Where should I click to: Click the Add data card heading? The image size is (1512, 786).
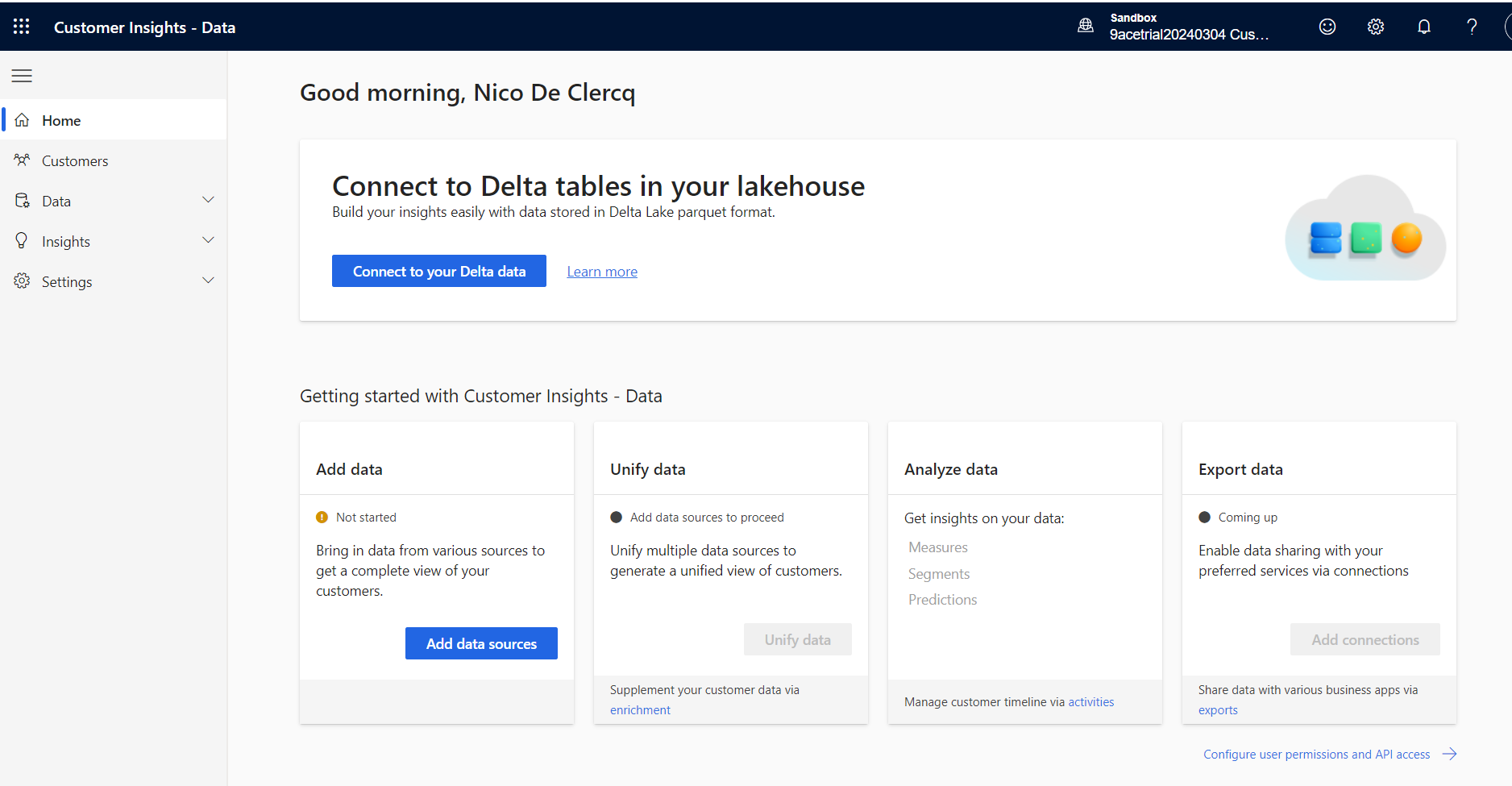pyautogui.click(x=349, y=469)
